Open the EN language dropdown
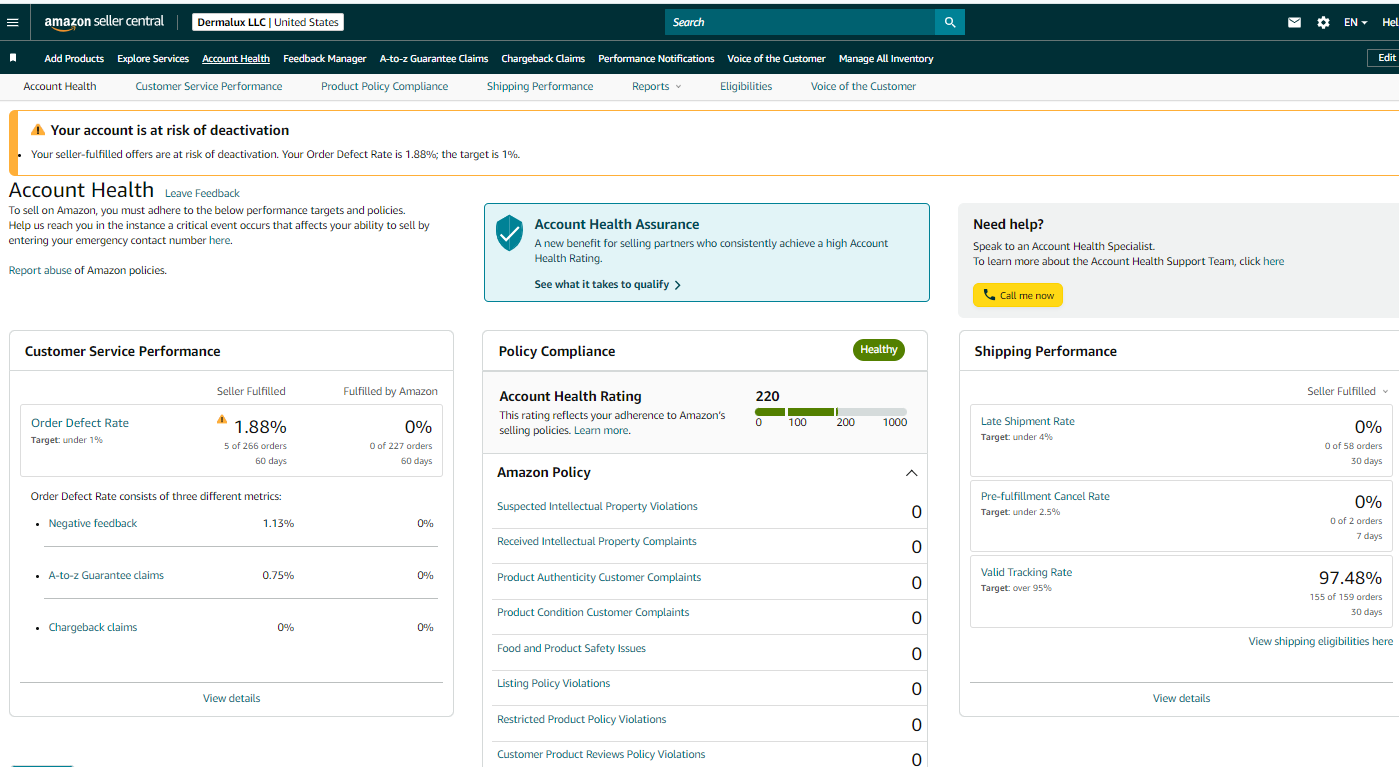The height and width of the screenshot is (767, 1399). (1355, 22)
